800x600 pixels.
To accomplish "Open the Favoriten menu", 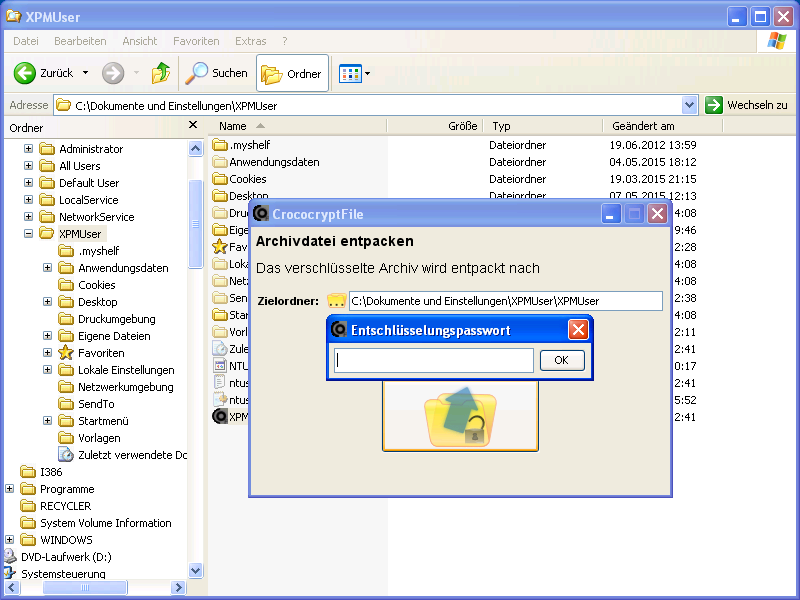I will coord(196,41).
